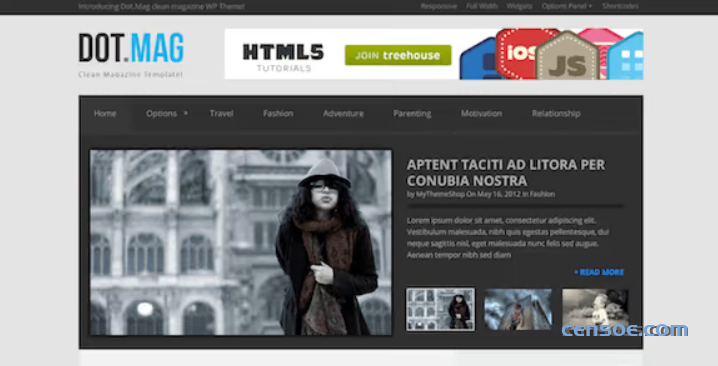The image size is (718, 366).
Task: Open the Relationship navigation item
Action: tap(556, 114)
